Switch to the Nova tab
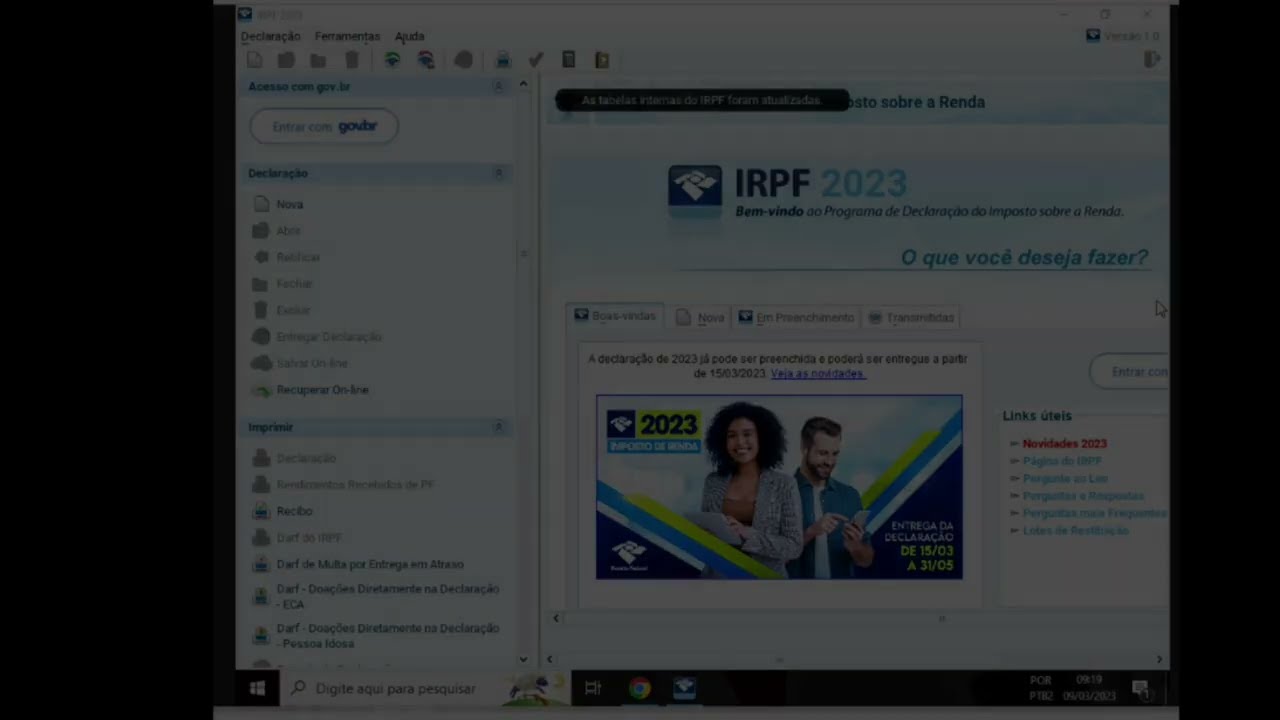 click(700, 317)
